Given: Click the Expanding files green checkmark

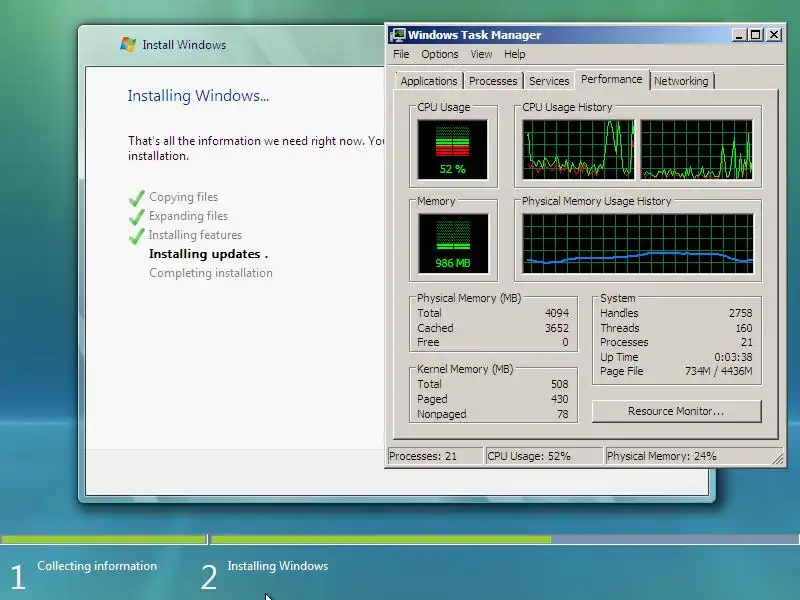Looking at the screenshot, I should [136, 217].
